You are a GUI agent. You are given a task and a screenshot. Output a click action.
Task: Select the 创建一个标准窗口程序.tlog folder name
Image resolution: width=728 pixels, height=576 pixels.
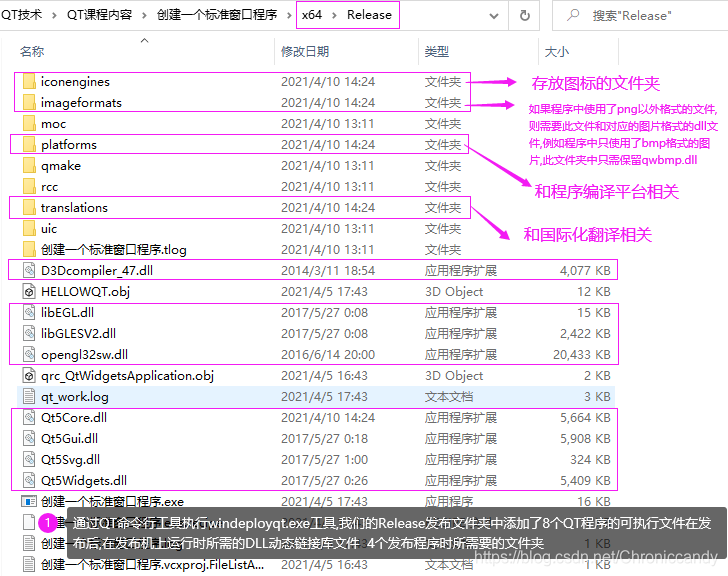click(x=114, y=250)
